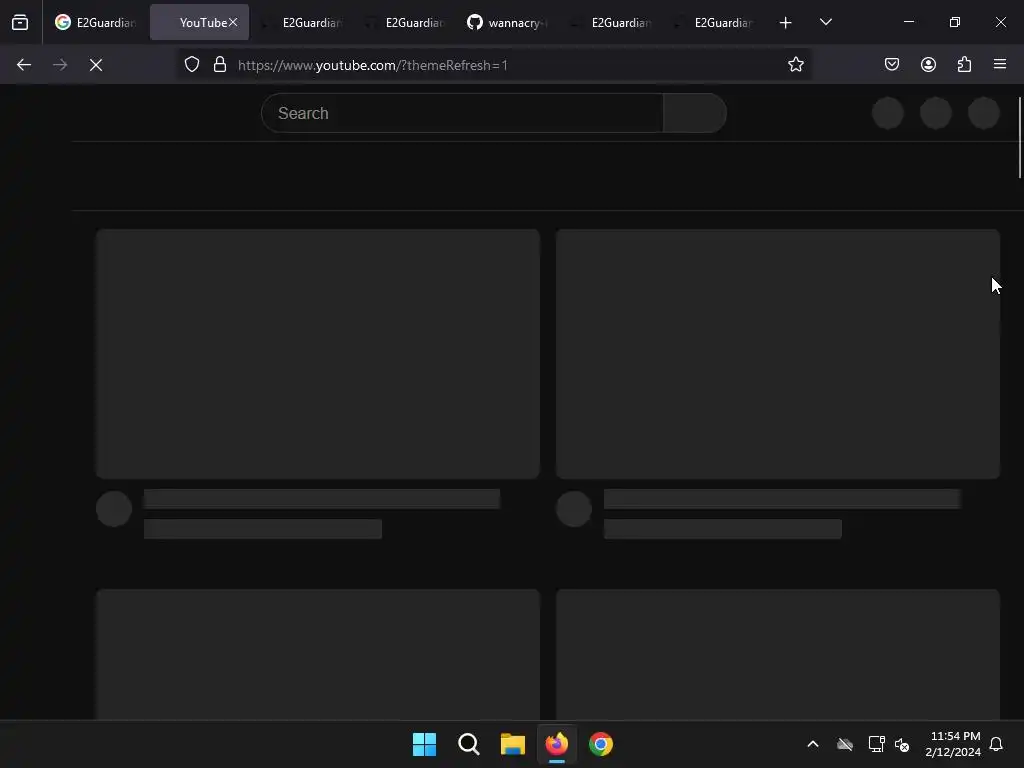This screenshot has height=768, width=1024.
Task: Select the YouTube tab
Action: (199, 22)
